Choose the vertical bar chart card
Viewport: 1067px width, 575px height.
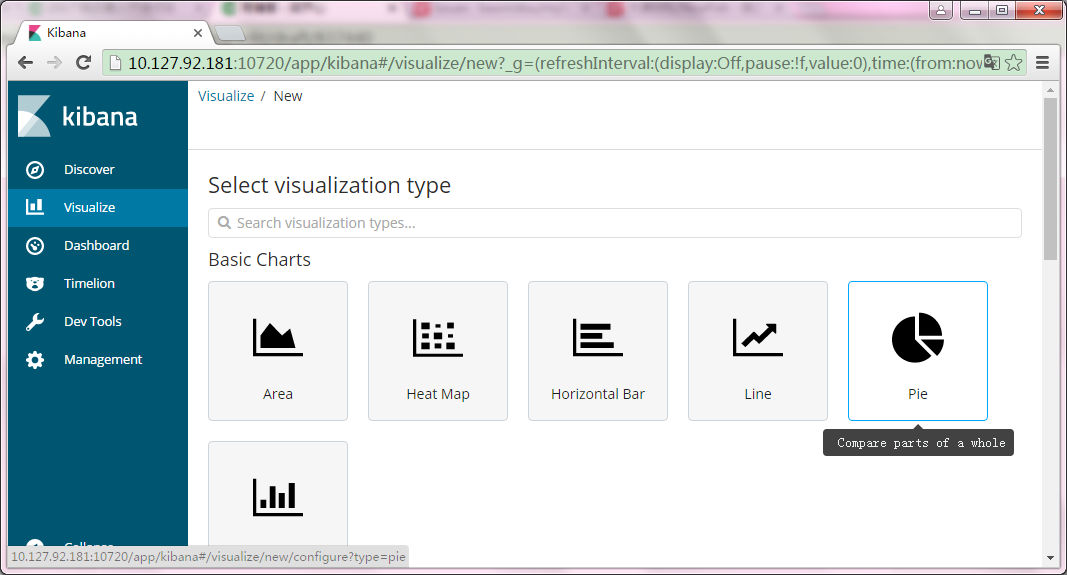(278, 493)
